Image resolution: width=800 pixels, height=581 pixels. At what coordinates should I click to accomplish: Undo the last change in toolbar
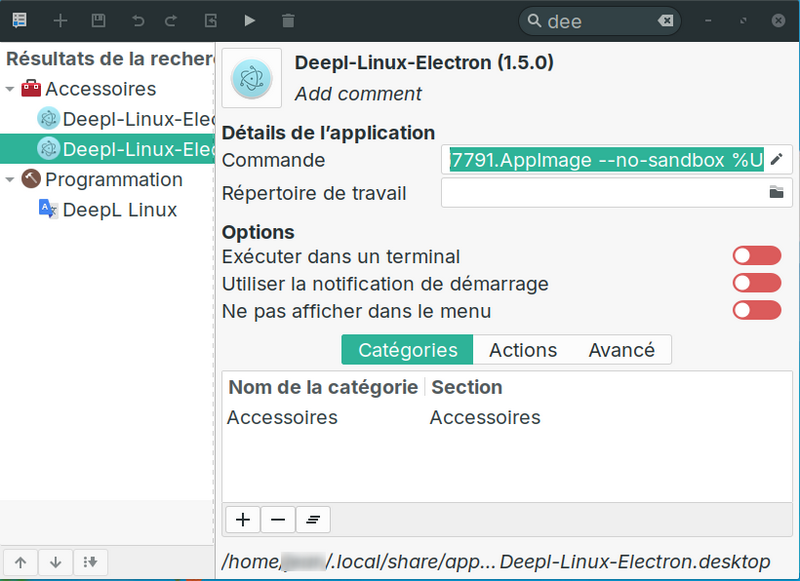click(137, 20)
